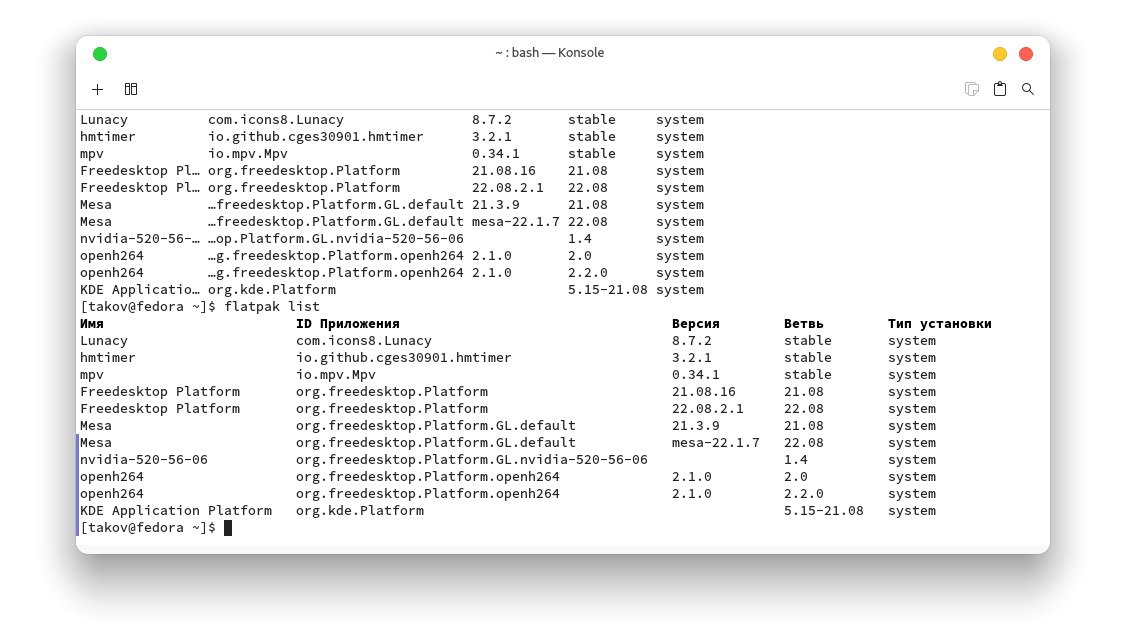Open search with the magnifier icon

(1028, 89)
